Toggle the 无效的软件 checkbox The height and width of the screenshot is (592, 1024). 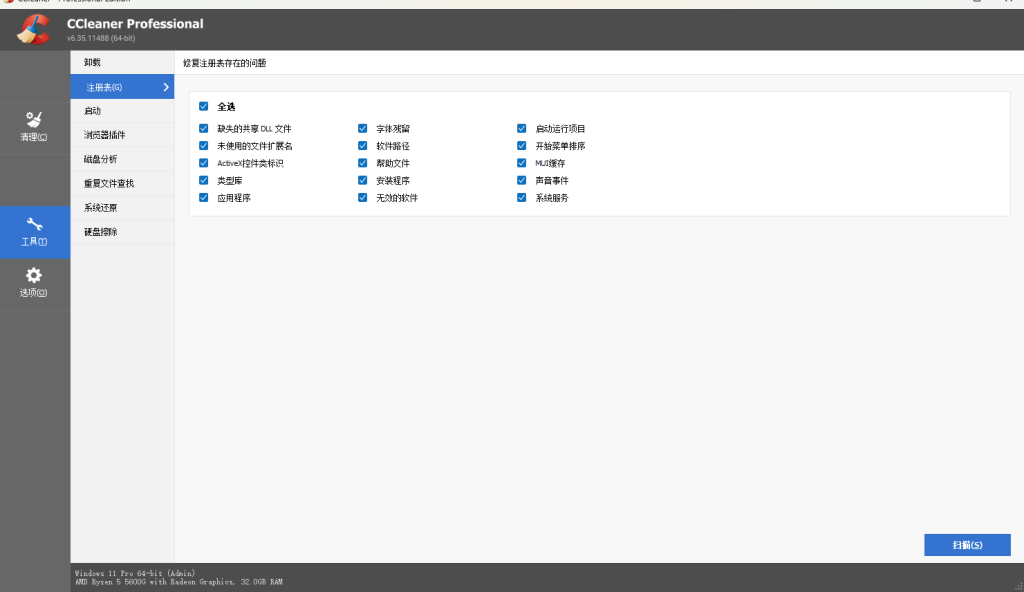363,198
